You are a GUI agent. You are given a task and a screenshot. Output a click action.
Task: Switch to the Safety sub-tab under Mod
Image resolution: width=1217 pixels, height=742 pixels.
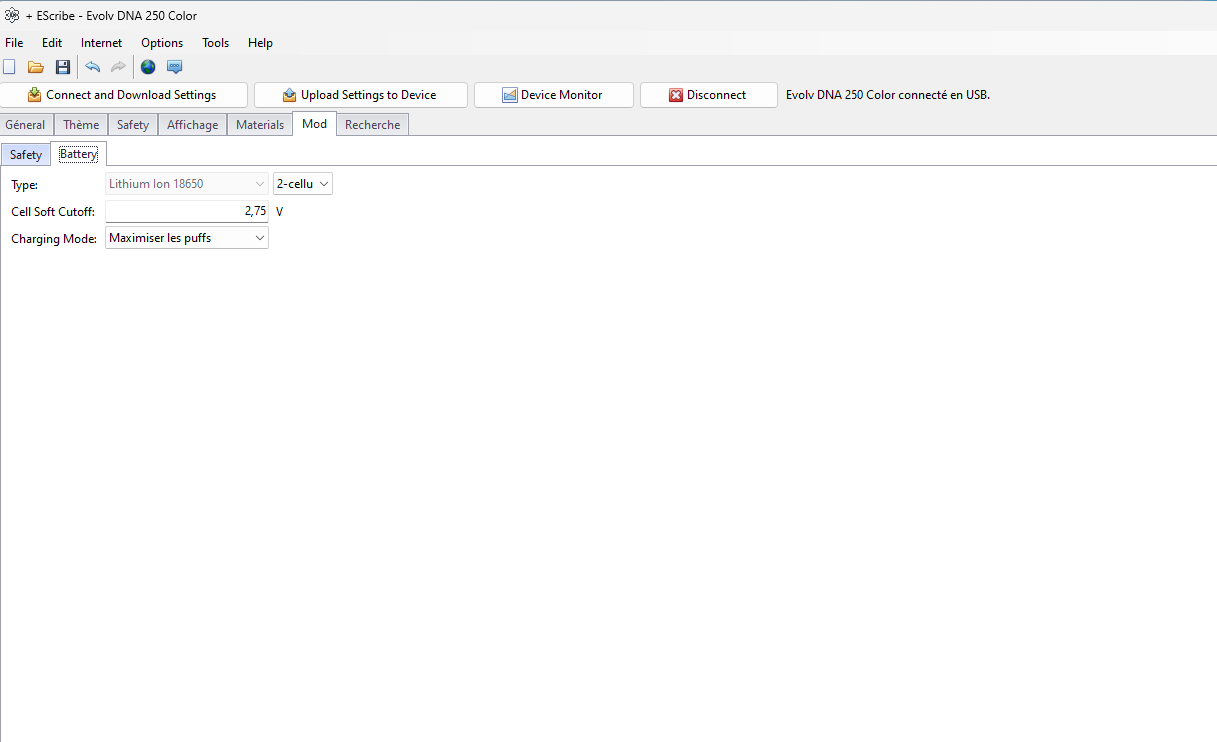pyautogui.click(x=26, y=155)
